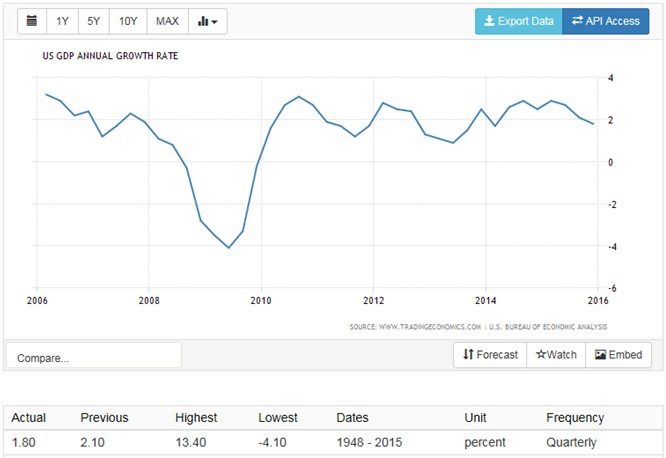Click the Frequency value Quarterly
Image resolution: width=666 pixels, height=458 pixels.
pyautogui.click(x=571, y=443)
